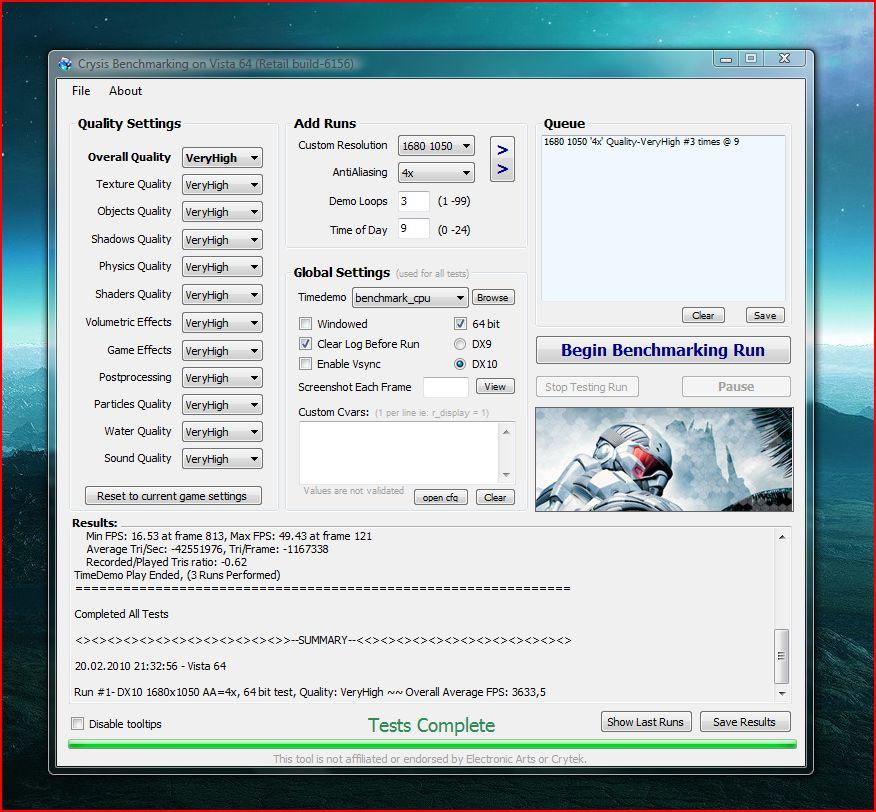This screenshot has height=812, width=876.
Task: Expand the Water Quality dropdown
Action: point(222,431)
